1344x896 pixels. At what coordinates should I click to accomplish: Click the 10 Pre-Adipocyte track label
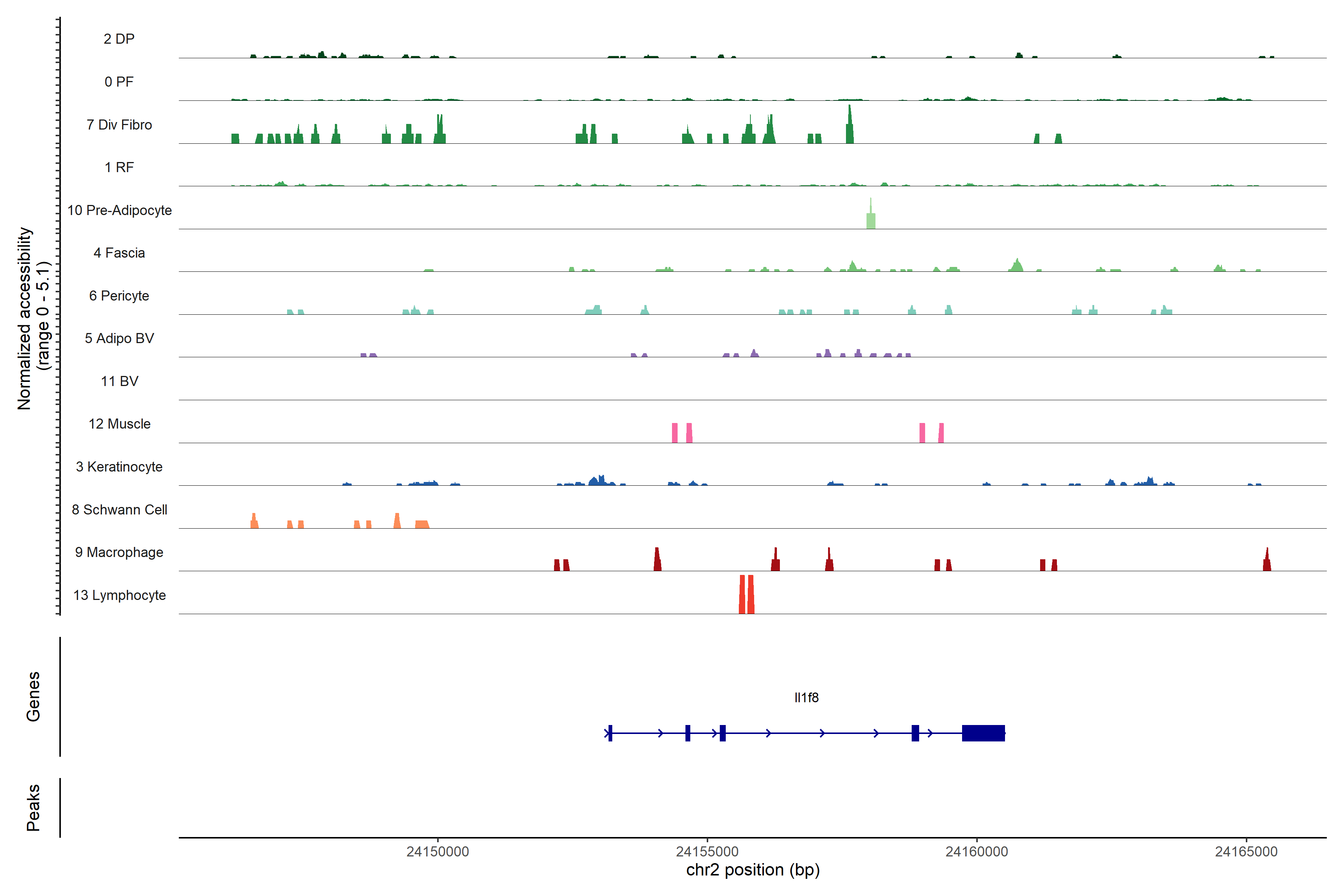pyautogui.click(x=119, y=210)
